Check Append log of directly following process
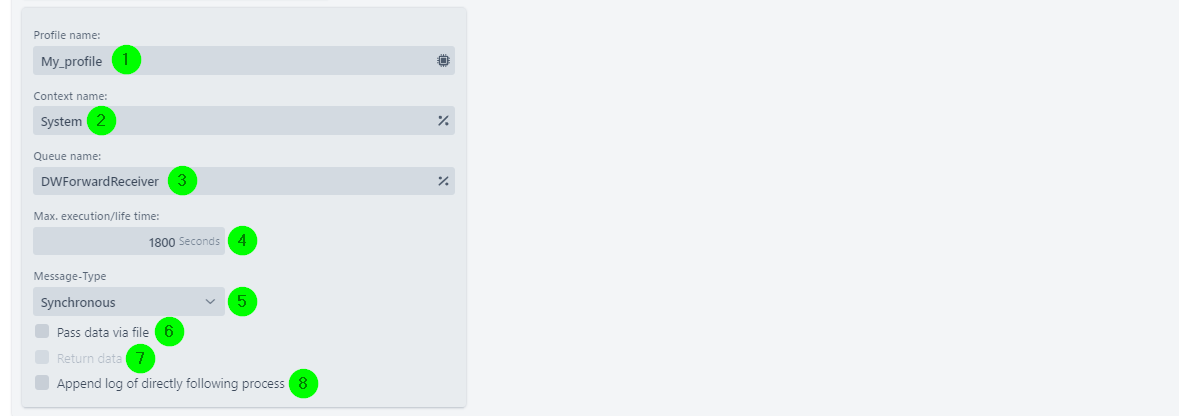This screenshot has width=1179, height=416. pos(42,383)
